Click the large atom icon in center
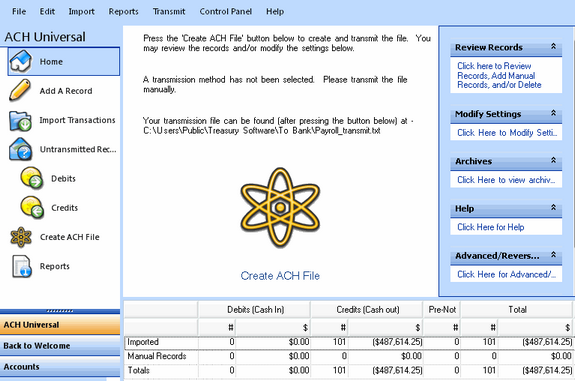575x381 pixels. pos(280,208)
